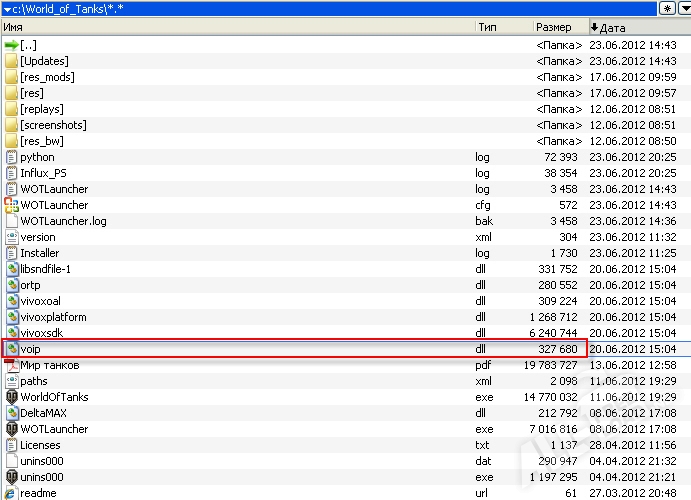This screenshot has height=500, width=691.
Task: Click the green up-arrow parent directory icon
Action: coord(11,45)
